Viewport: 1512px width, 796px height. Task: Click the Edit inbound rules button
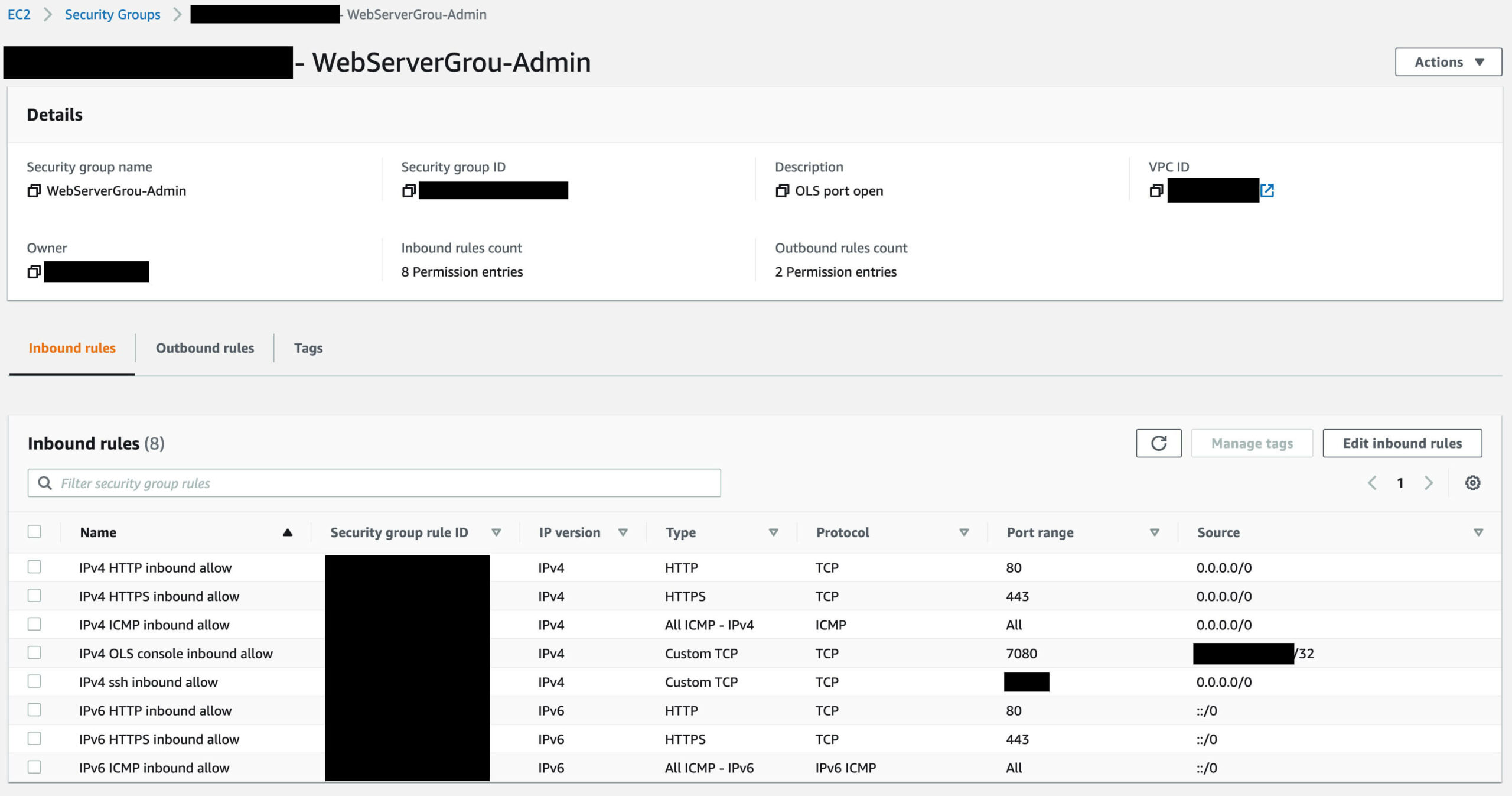(x=1402, y=443)
